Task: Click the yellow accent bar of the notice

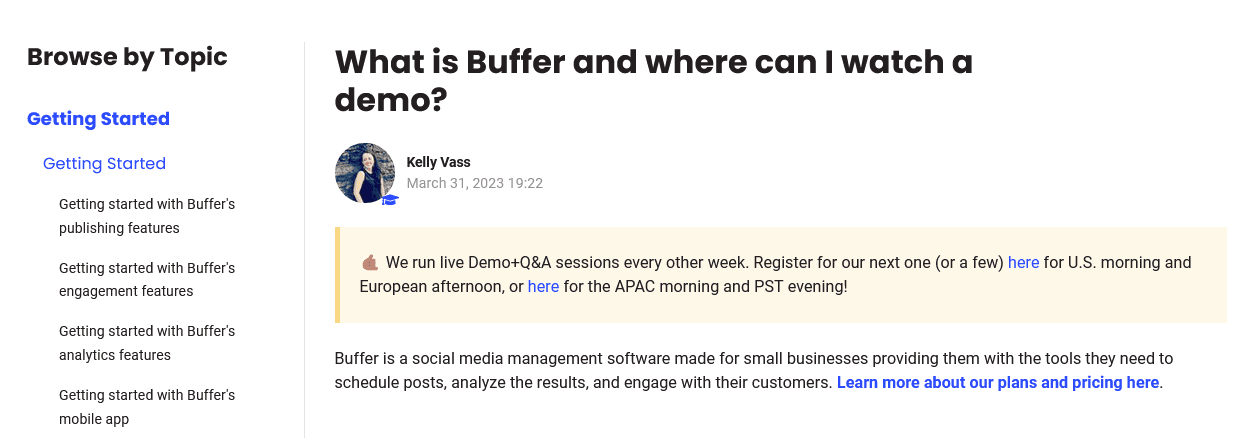Action: [338, 275]
